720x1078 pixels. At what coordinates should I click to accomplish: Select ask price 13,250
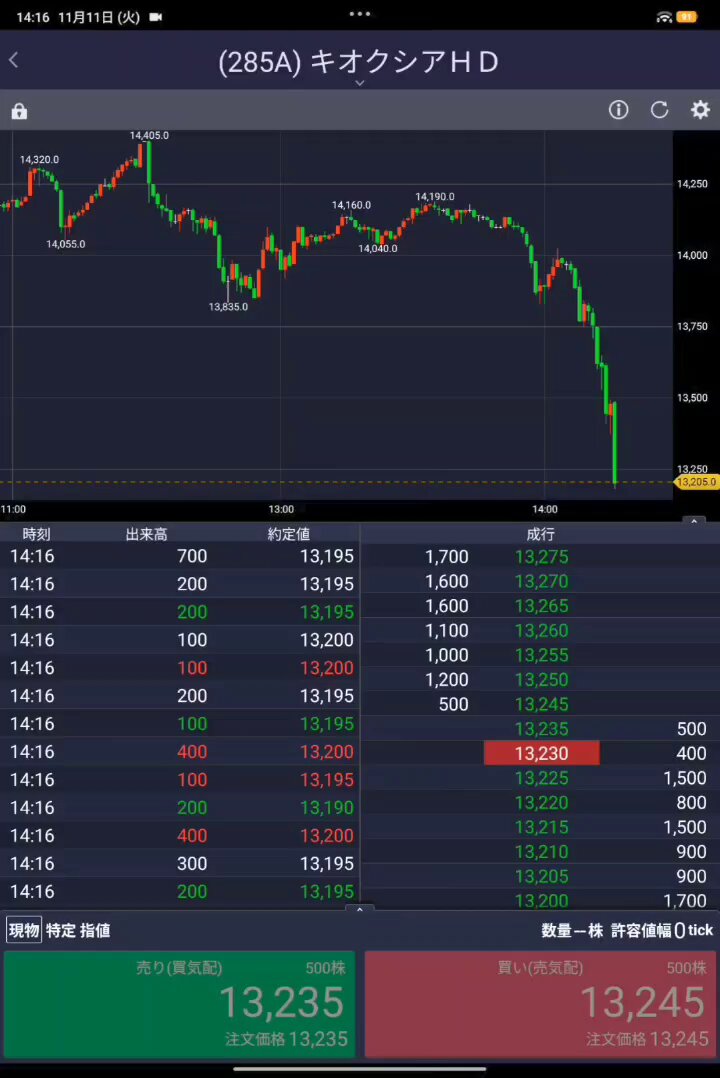click(541, 680)
